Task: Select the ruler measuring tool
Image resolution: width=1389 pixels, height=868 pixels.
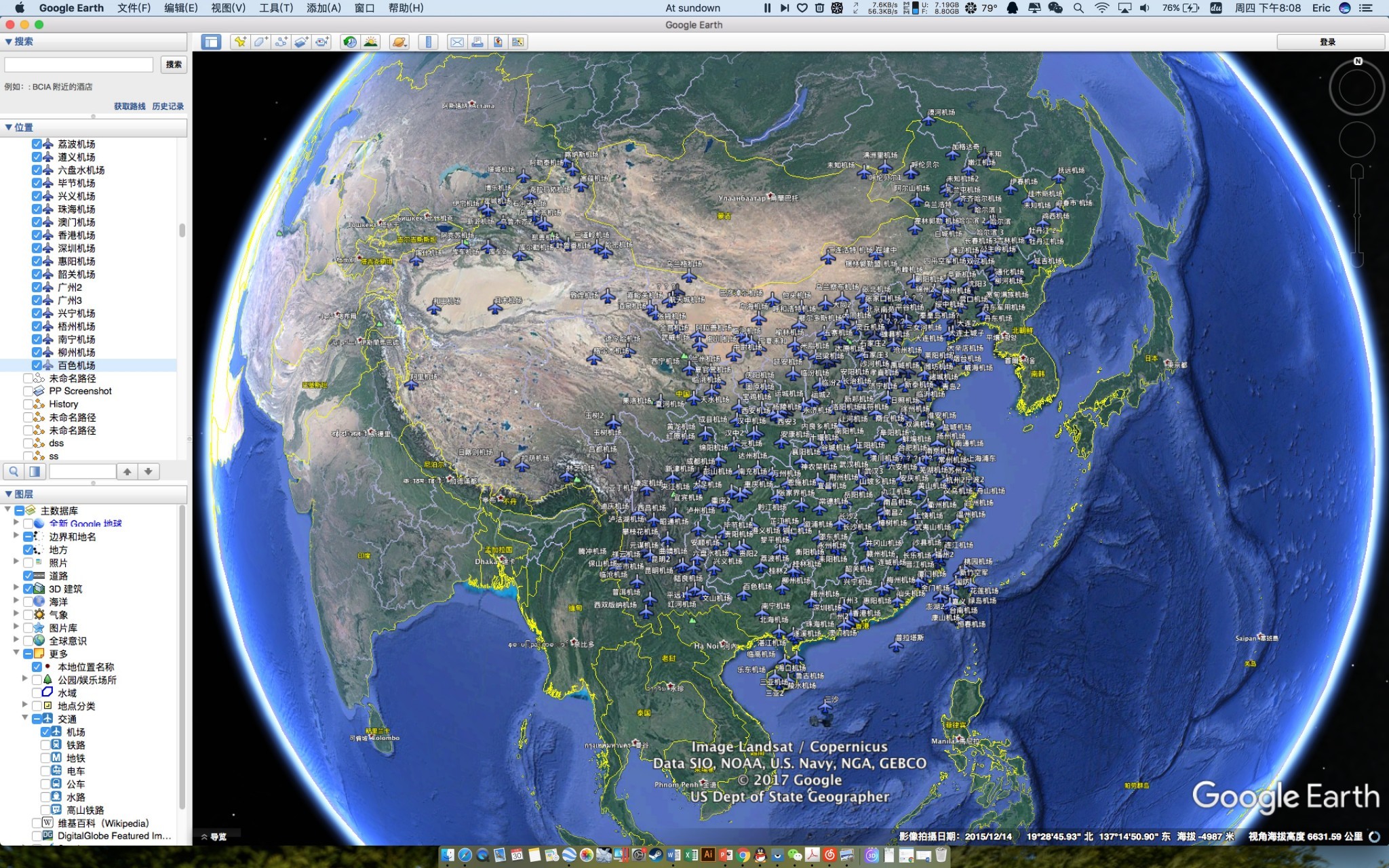Action: [428, 42]
